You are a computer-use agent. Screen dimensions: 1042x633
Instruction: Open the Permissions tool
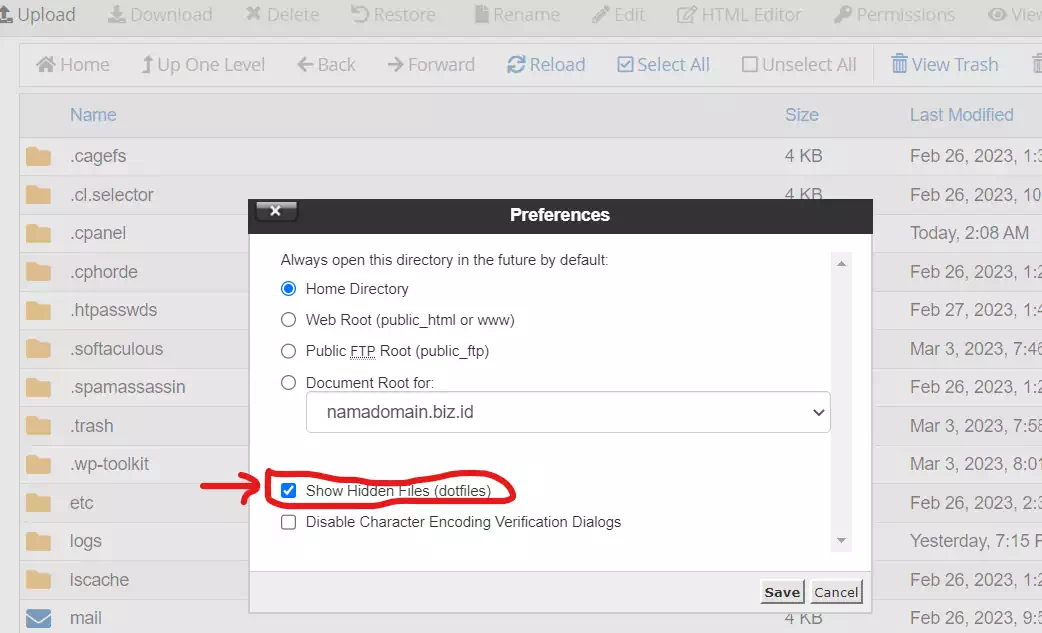[x=894, y=15]
